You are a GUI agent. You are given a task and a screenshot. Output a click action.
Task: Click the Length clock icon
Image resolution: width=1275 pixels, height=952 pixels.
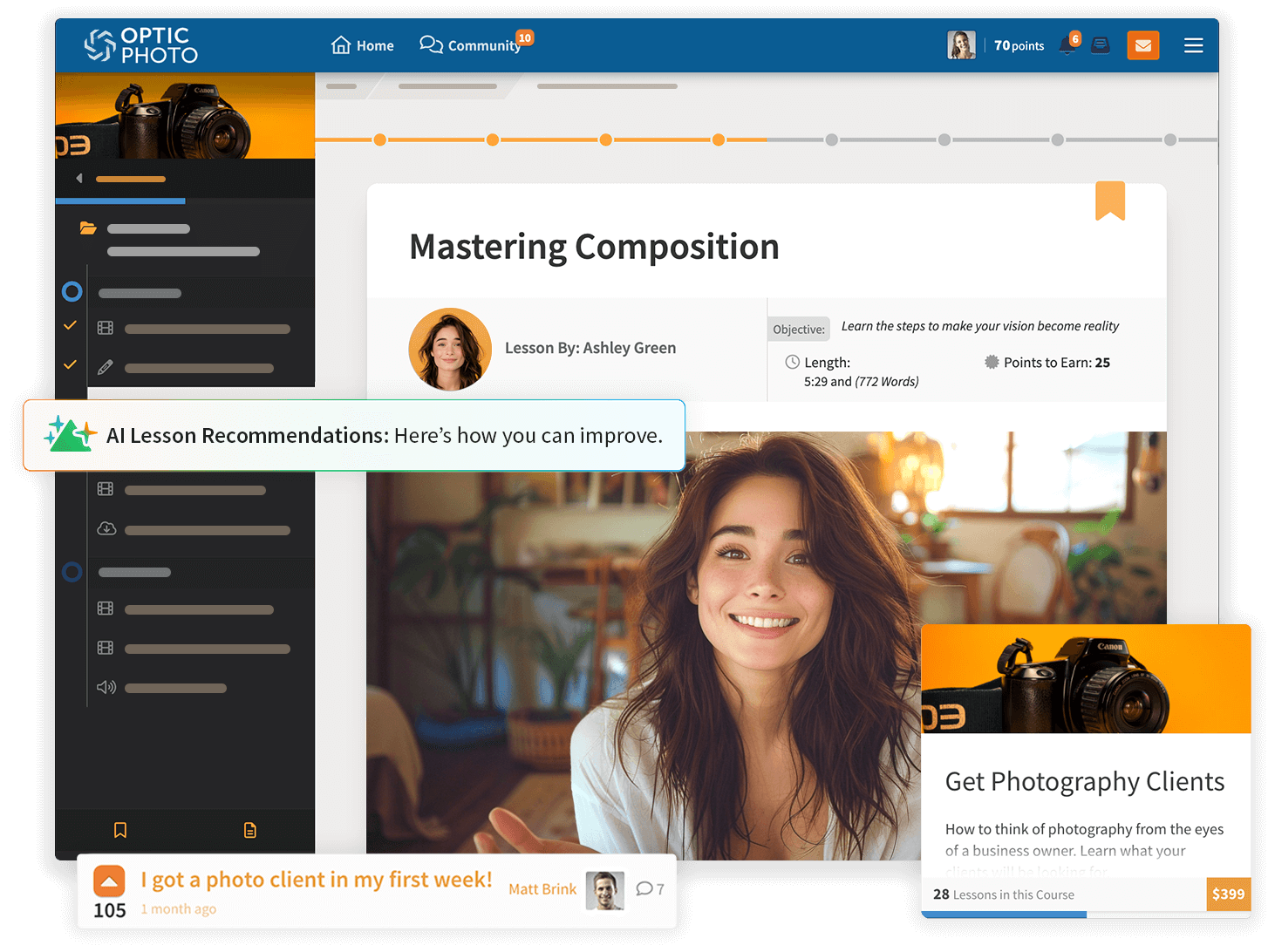(x=793, y=362)
